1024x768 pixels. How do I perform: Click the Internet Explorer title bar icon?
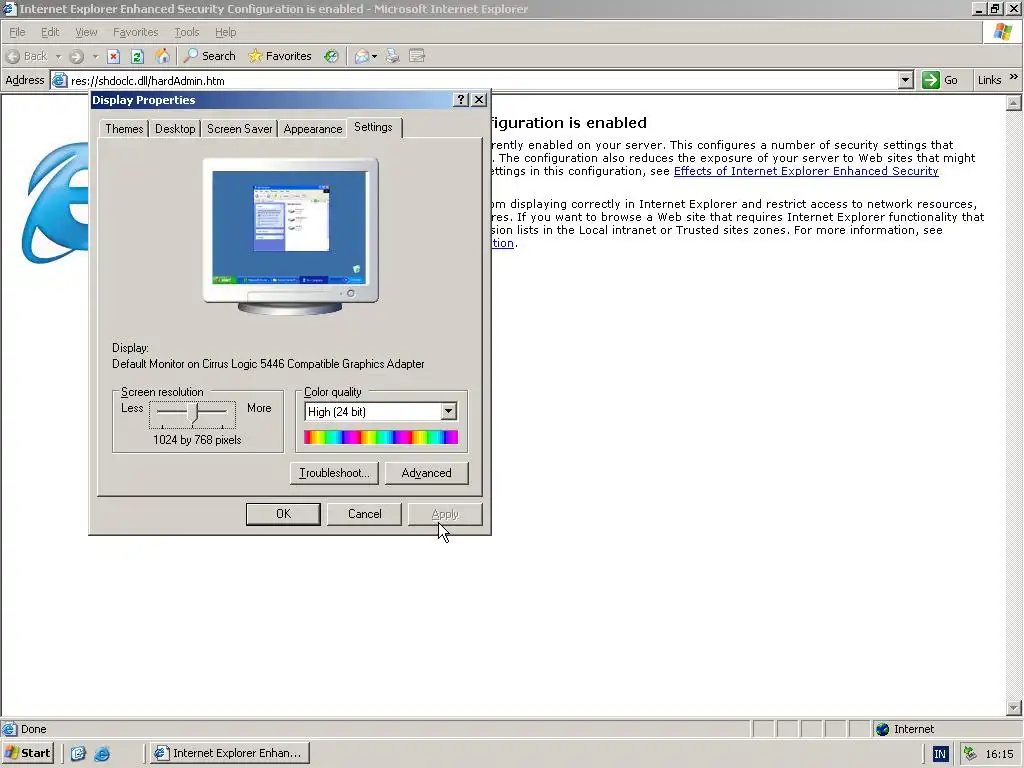(x=8, y=8)
